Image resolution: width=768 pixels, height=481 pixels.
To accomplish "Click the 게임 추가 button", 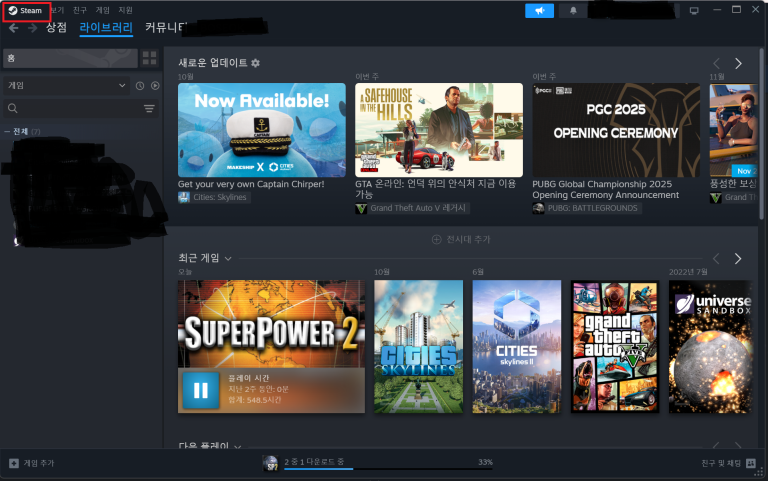I will pyautogui.click(x=32, y=463).
